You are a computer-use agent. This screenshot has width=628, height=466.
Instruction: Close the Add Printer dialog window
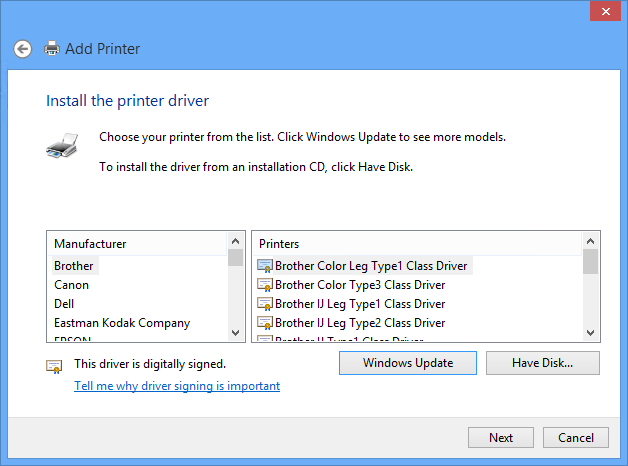[602, 11]
